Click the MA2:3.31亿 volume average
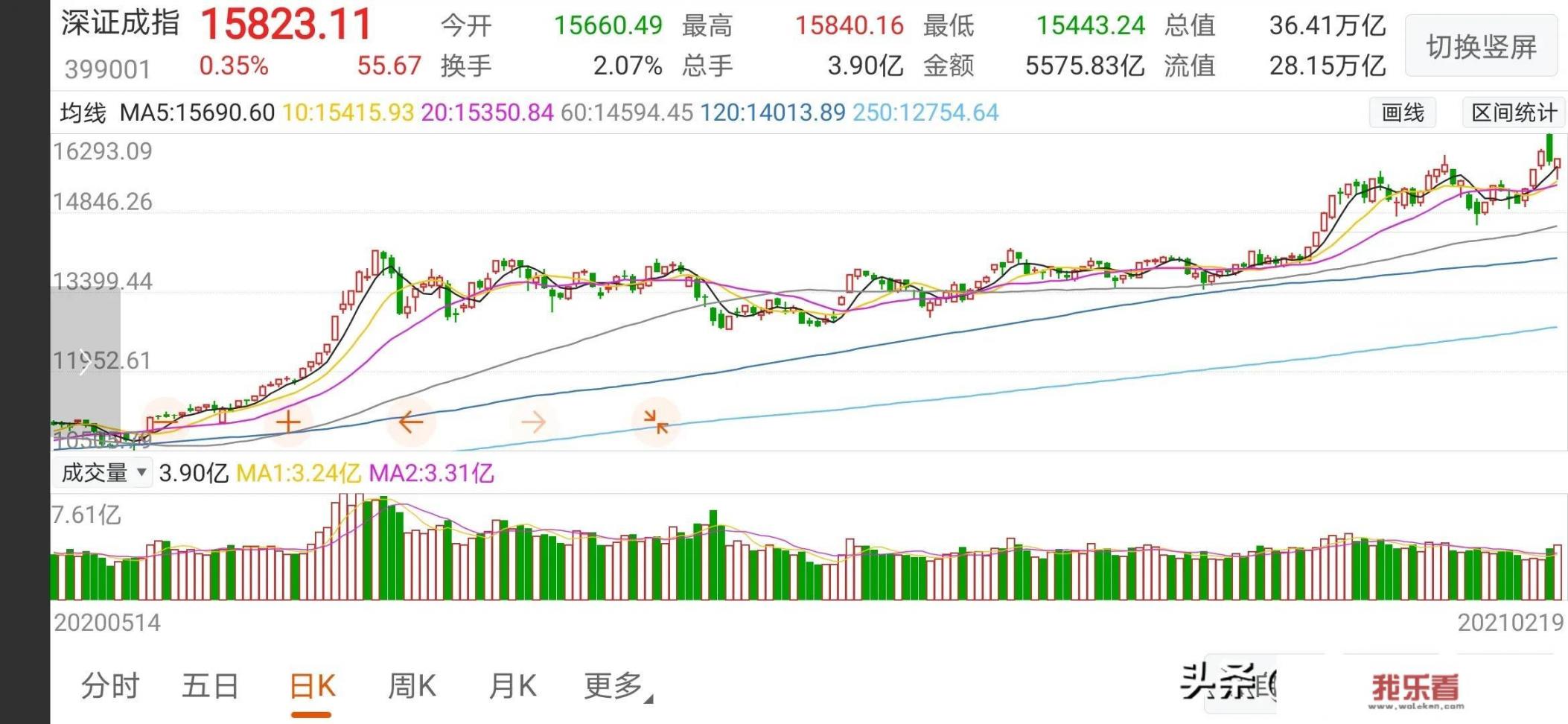1568x724 pixels. (432, 474)
